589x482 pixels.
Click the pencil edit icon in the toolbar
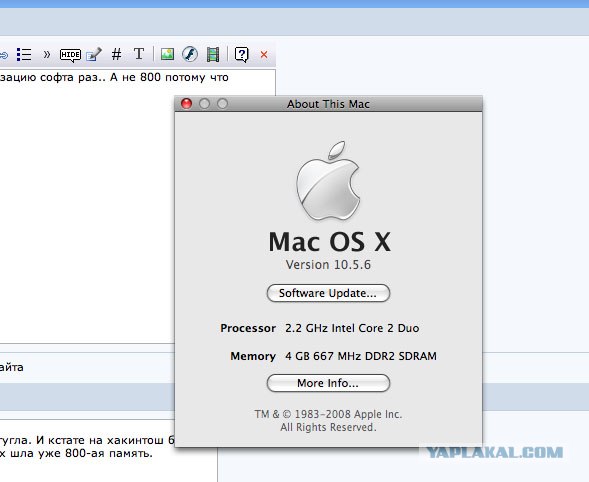94,54
